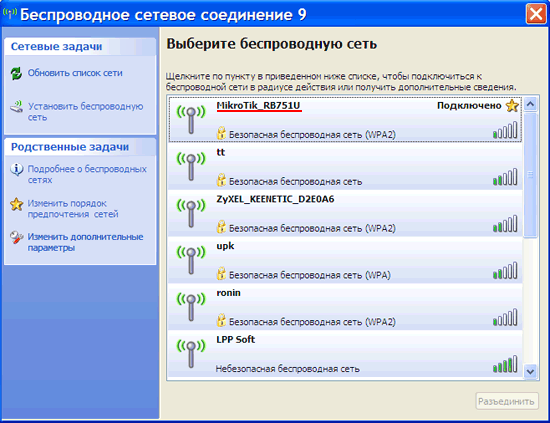Click the refresh network list icon
Screen dimensions: 550x423
click(16, 73)
